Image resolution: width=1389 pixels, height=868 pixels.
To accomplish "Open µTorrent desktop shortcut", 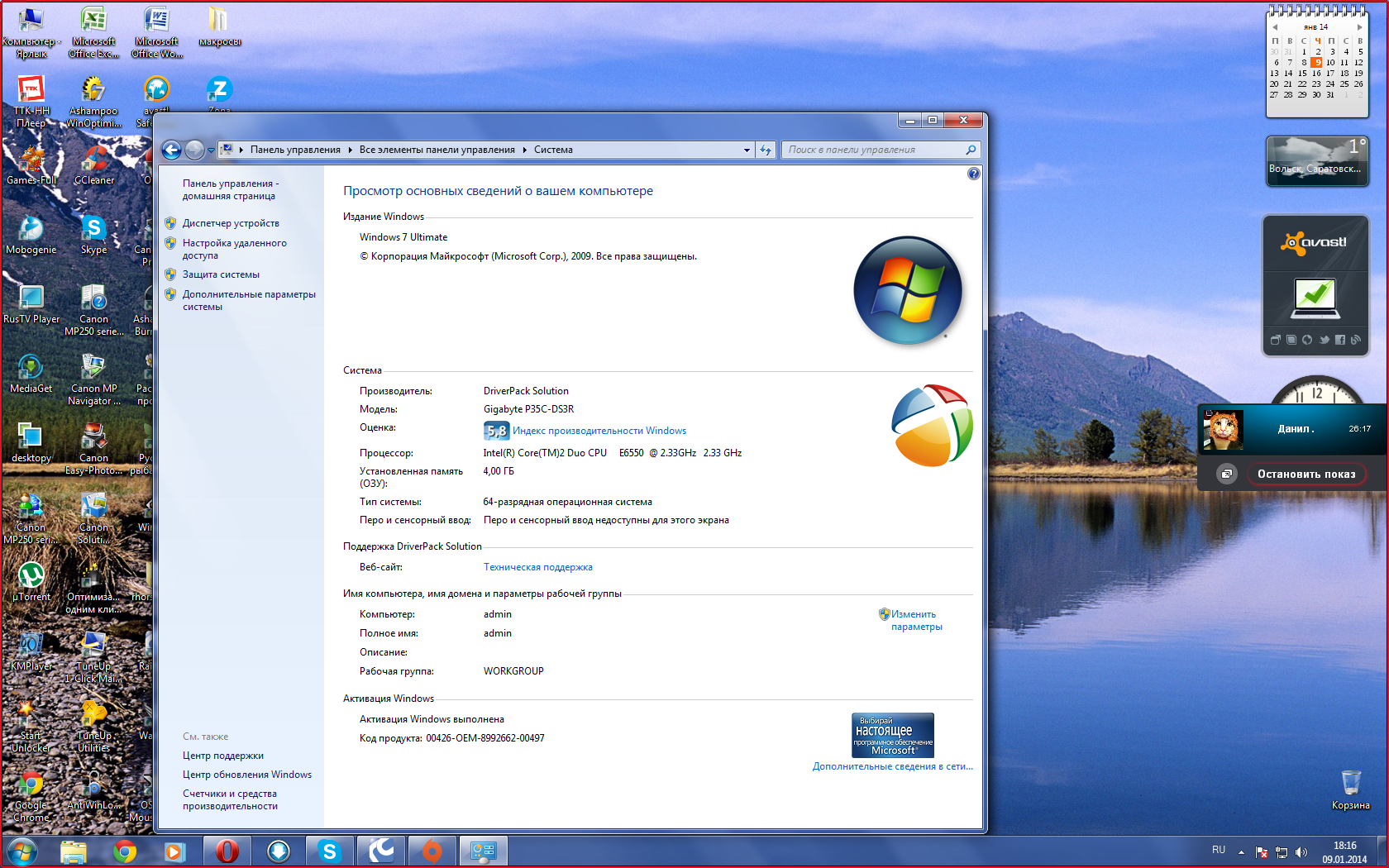I will click(x=31, y=582).
